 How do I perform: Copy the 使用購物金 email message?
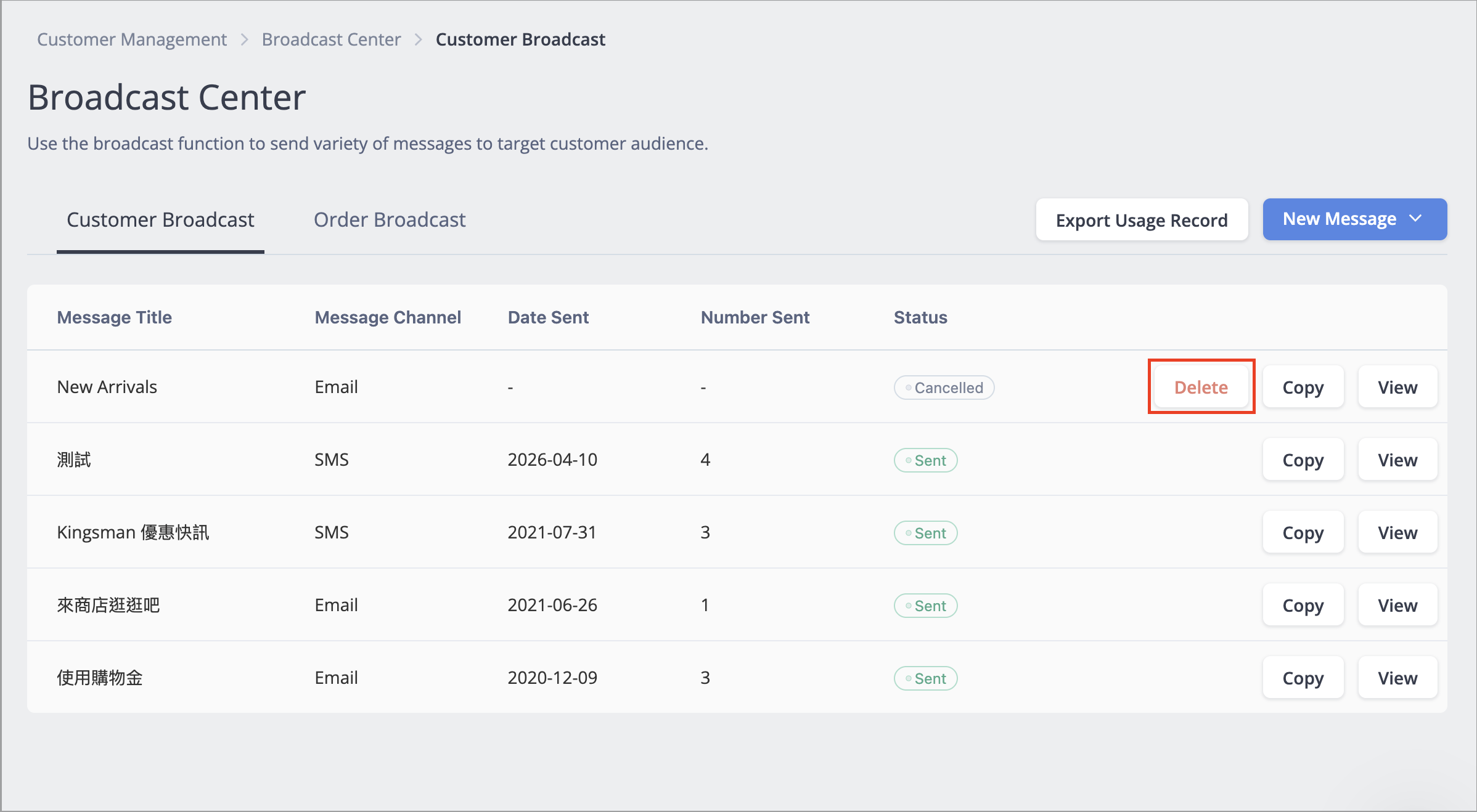pyautogui.click(x=1303, y=678)
